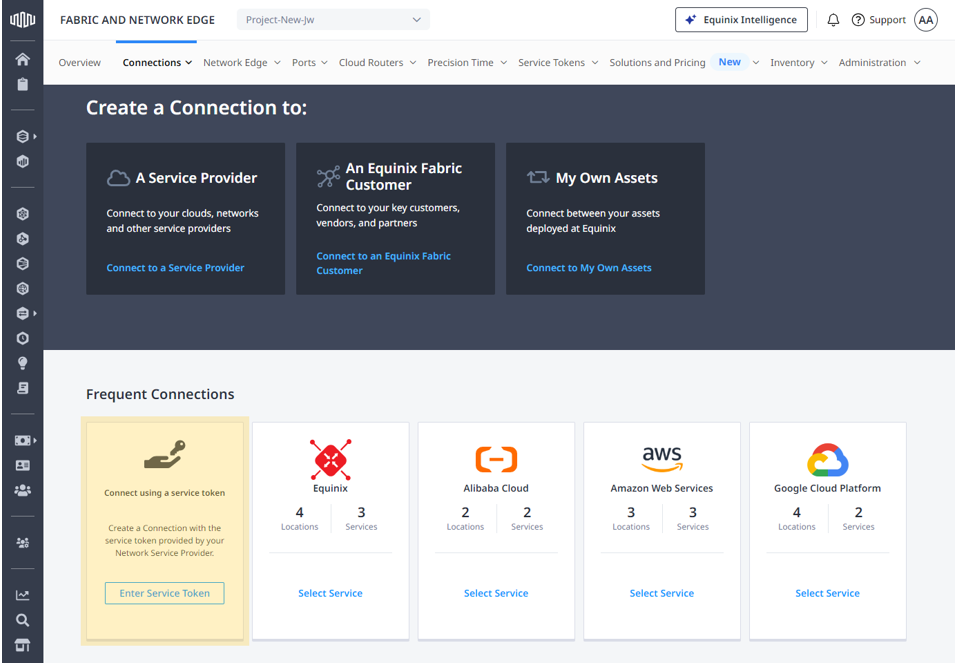Open the Connections menu tab
This screenshot has height=671, width=957.
[158, 62]
